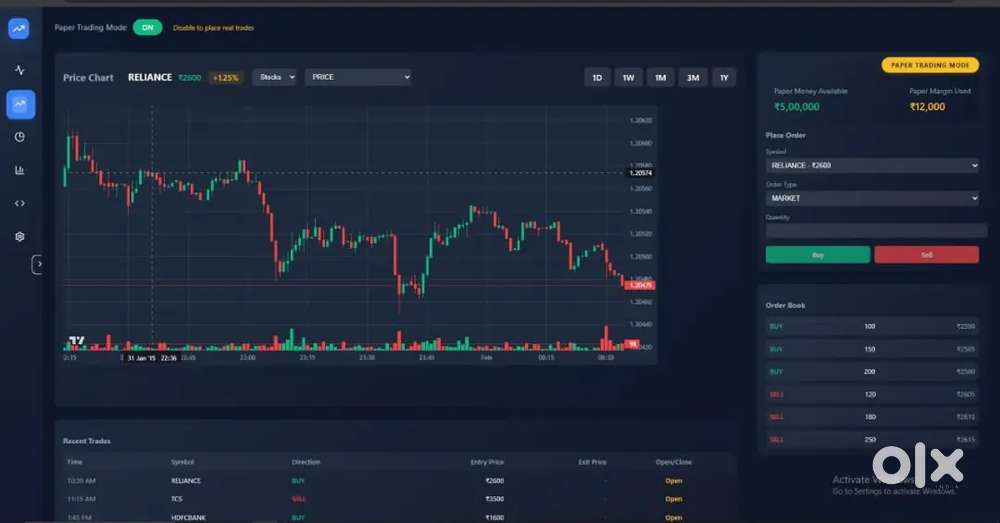1000x523 pixels.
Task: Click the ₹12,000 paper margin used value
Action: pyautogui.click(x=927, y=107)
